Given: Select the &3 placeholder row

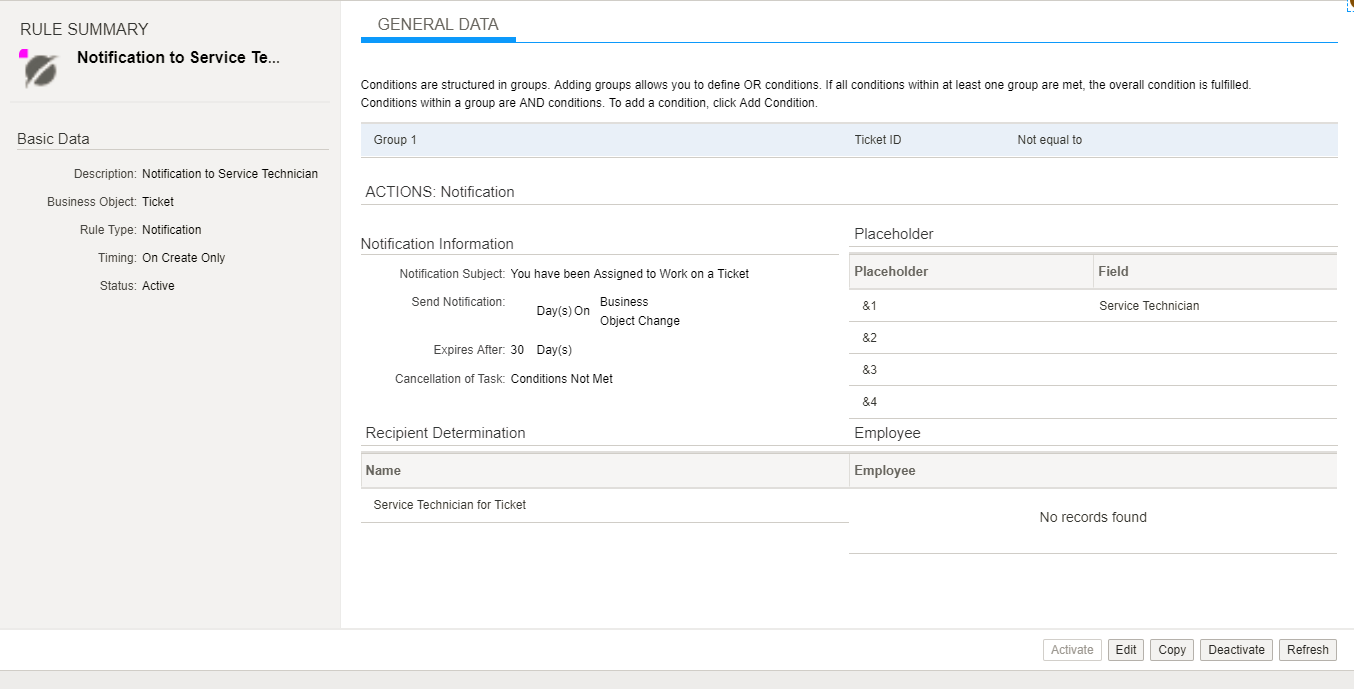Looking at the screenshot, I should tap(1093, 370).
